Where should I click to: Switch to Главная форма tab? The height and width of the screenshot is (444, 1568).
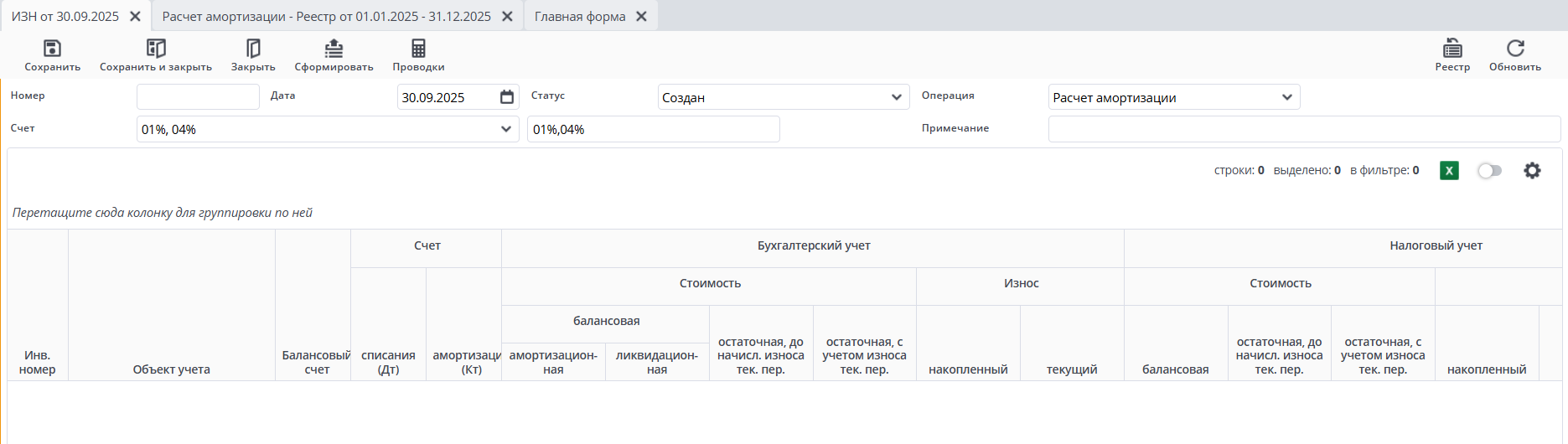580,17
